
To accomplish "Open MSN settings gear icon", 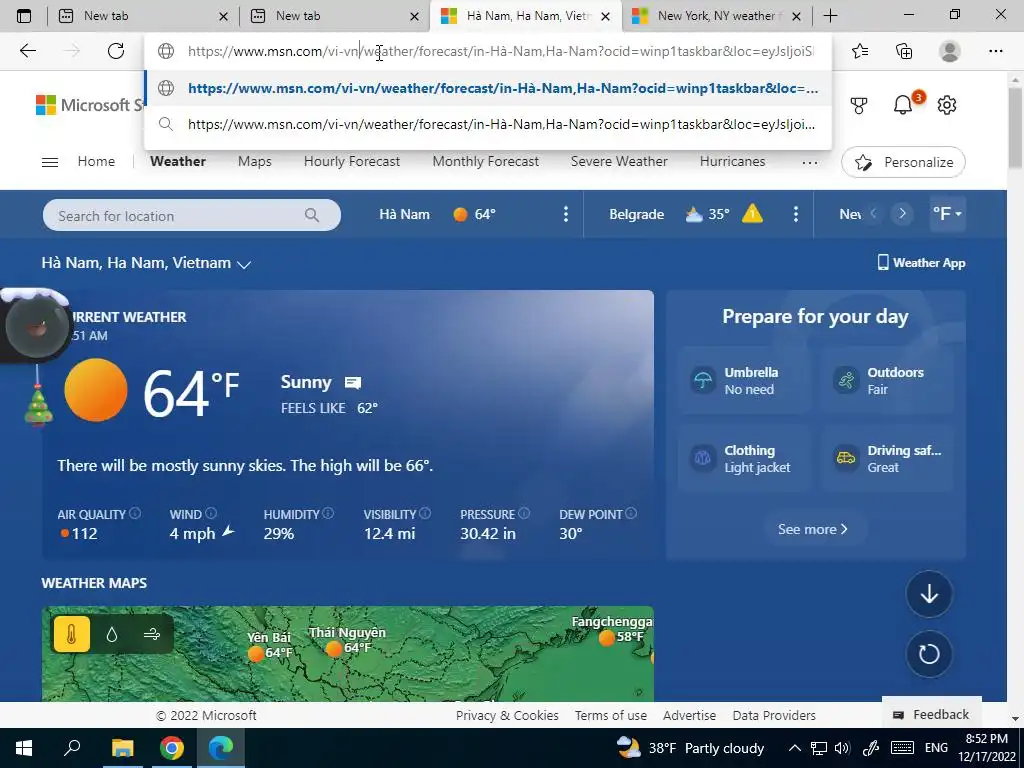I will (946, 104).
